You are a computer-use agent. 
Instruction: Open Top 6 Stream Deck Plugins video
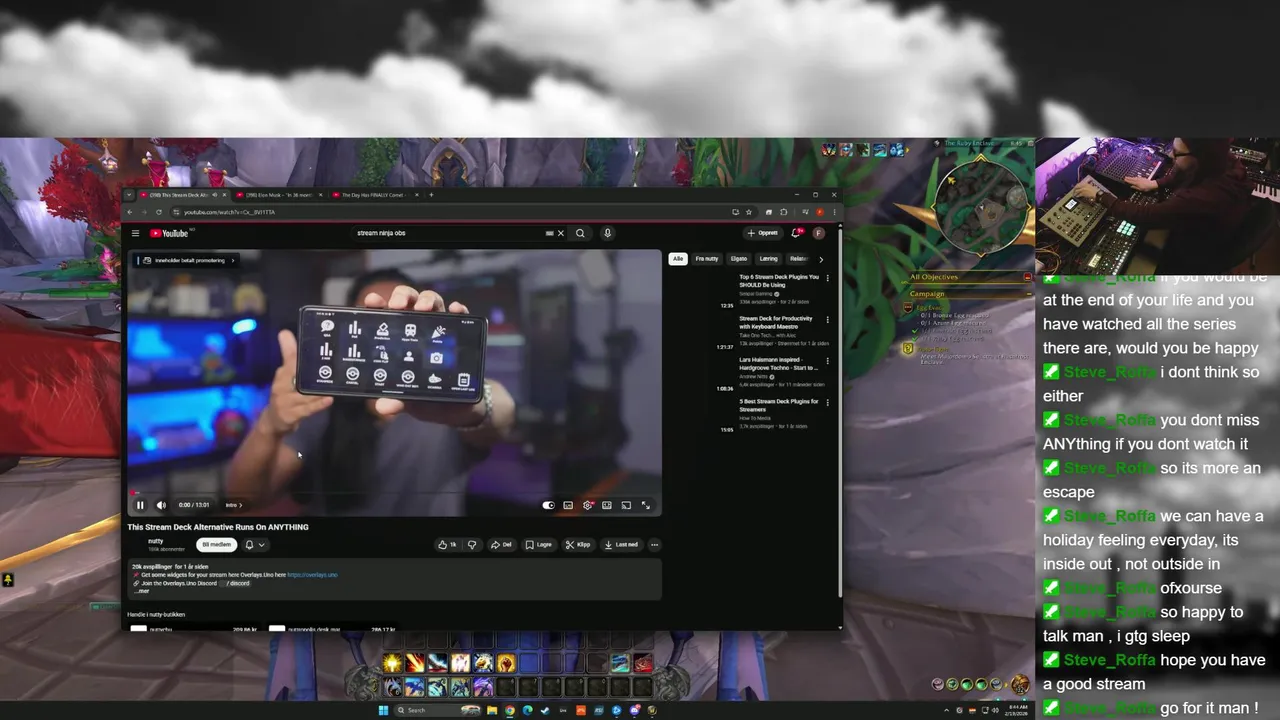click(x=778, y=281)
